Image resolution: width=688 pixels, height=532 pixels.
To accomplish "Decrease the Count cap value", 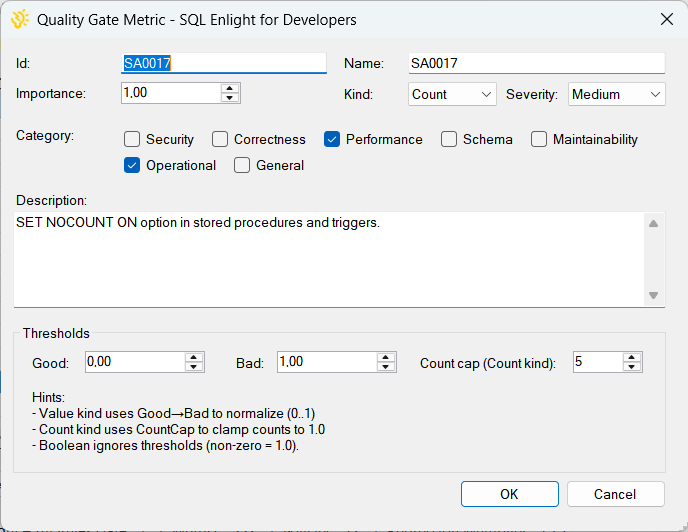I will coord(632,367).
